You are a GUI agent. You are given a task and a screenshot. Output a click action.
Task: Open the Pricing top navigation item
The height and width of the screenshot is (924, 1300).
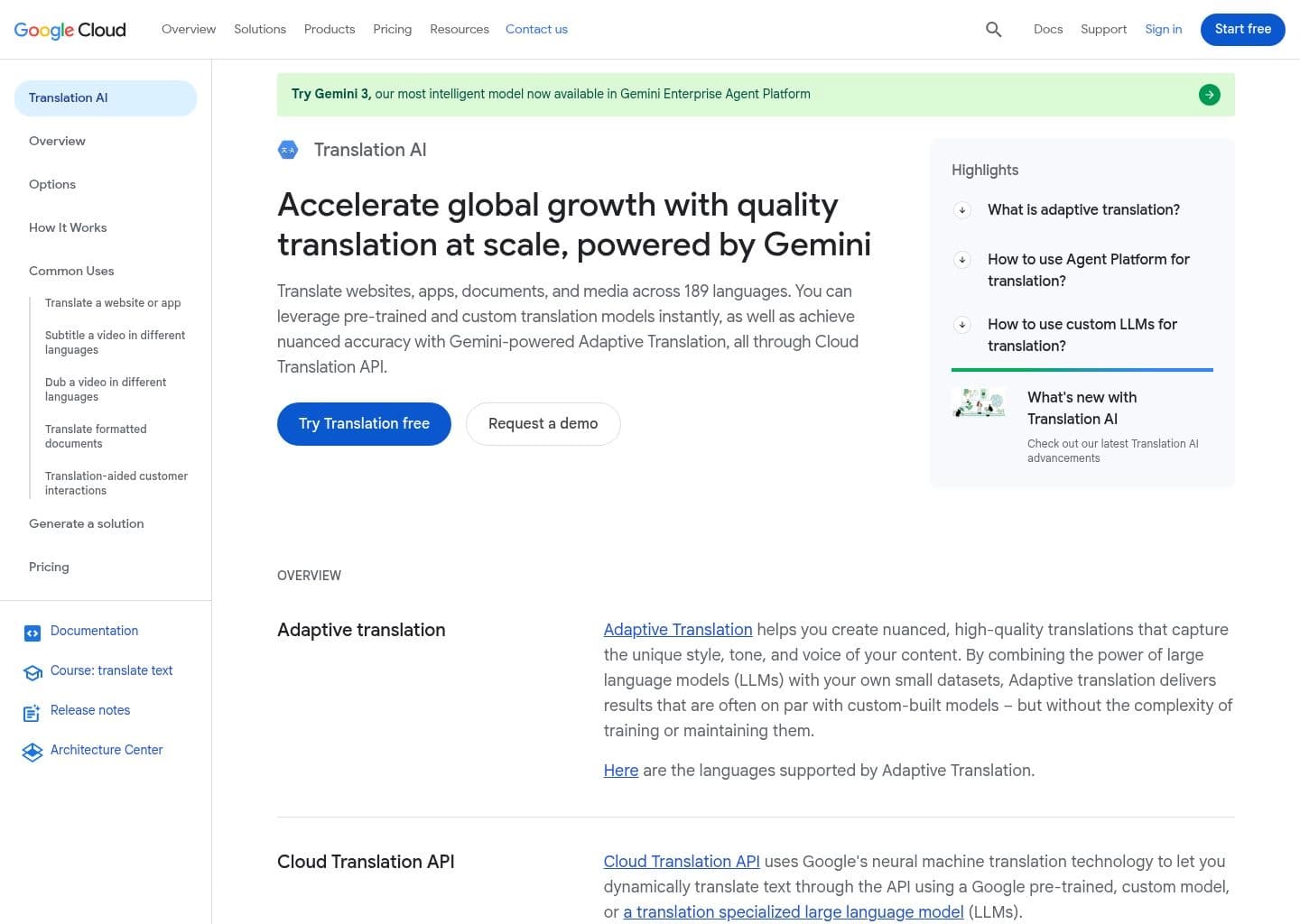point(393,29)
